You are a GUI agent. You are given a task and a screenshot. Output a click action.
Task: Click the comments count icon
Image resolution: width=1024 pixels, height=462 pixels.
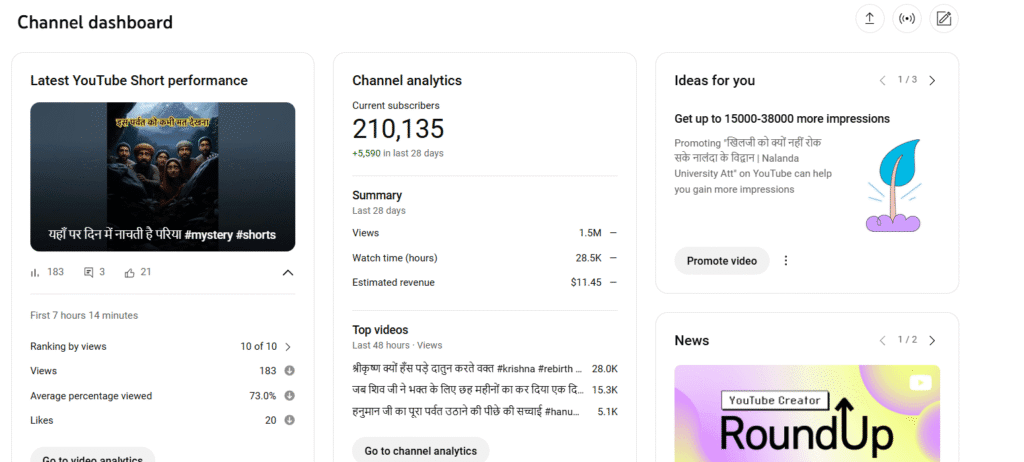click(89, 272)
